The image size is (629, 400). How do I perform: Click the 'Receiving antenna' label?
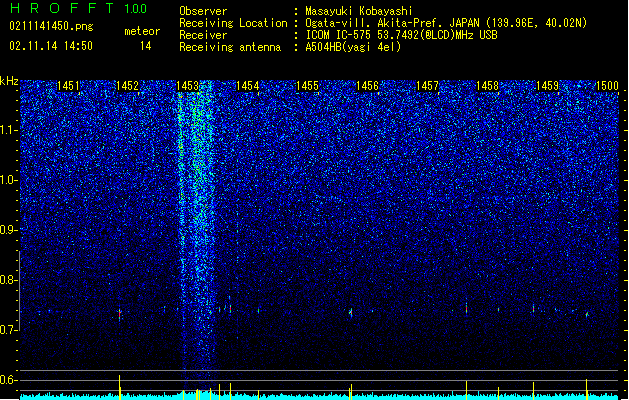(x=230, y=47)
